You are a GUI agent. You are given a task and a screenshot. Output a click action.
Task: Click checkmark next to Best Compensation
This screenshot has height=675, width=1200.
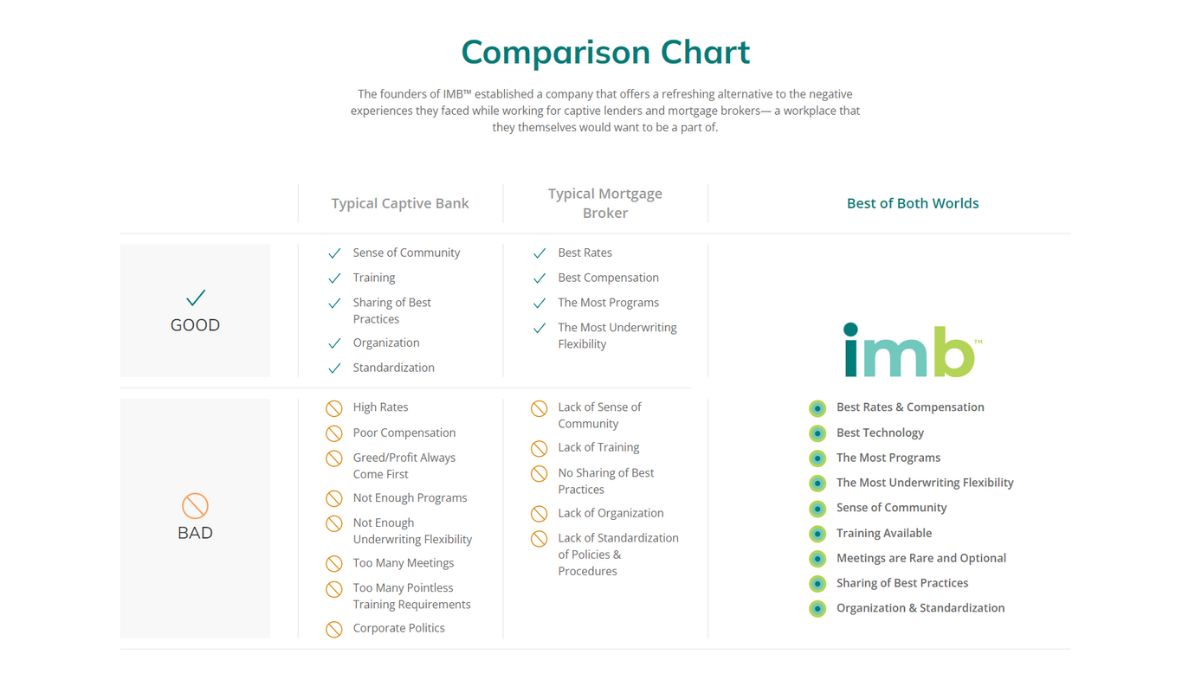click(x=540, y=278)
